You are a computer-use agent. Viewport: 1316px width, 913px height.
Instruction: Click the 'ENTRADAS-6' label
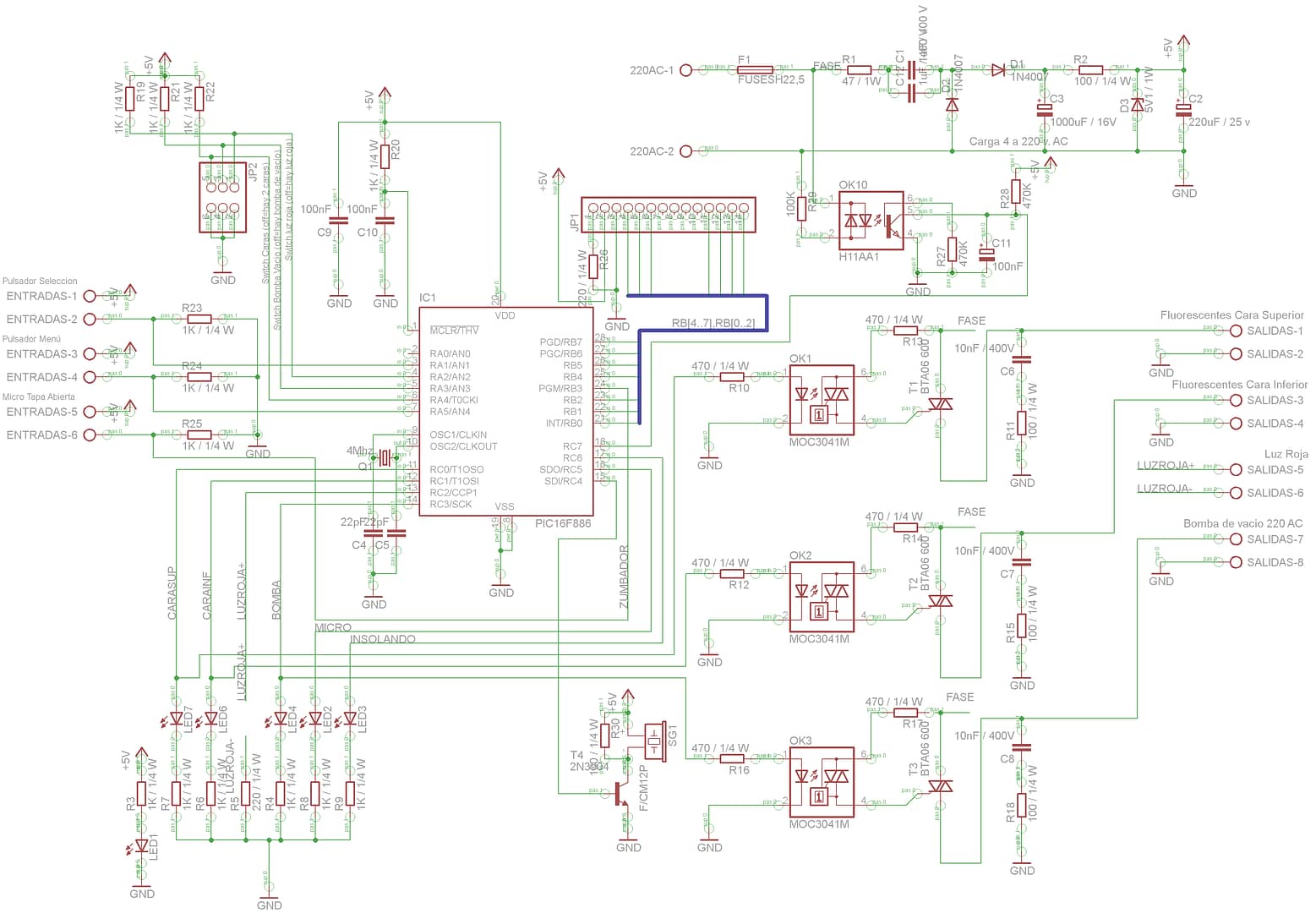[x=41, y=435]
